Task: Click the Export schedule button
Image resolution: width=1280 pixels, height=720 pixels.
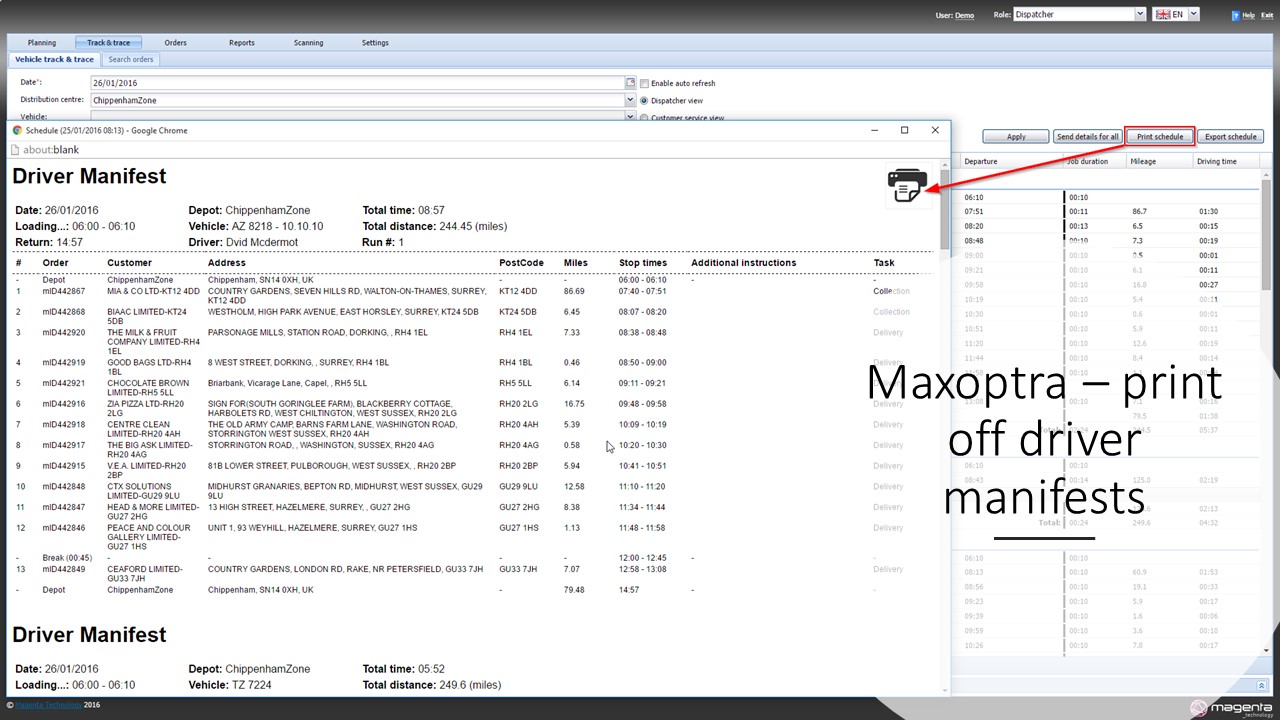Action: click(x=1230, y=136)
